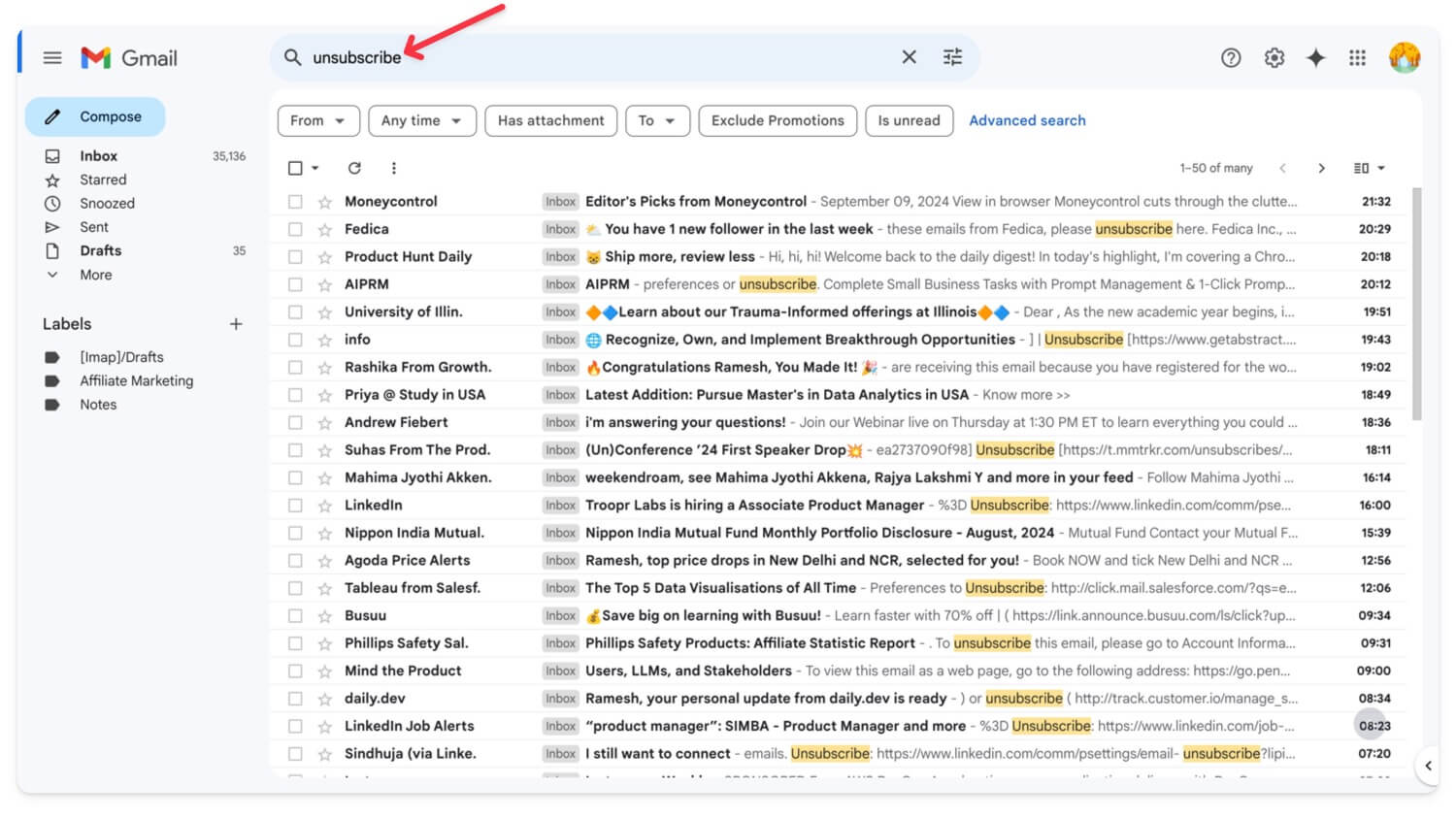Select the LinkedIn email checkbox

click(295, 506)
